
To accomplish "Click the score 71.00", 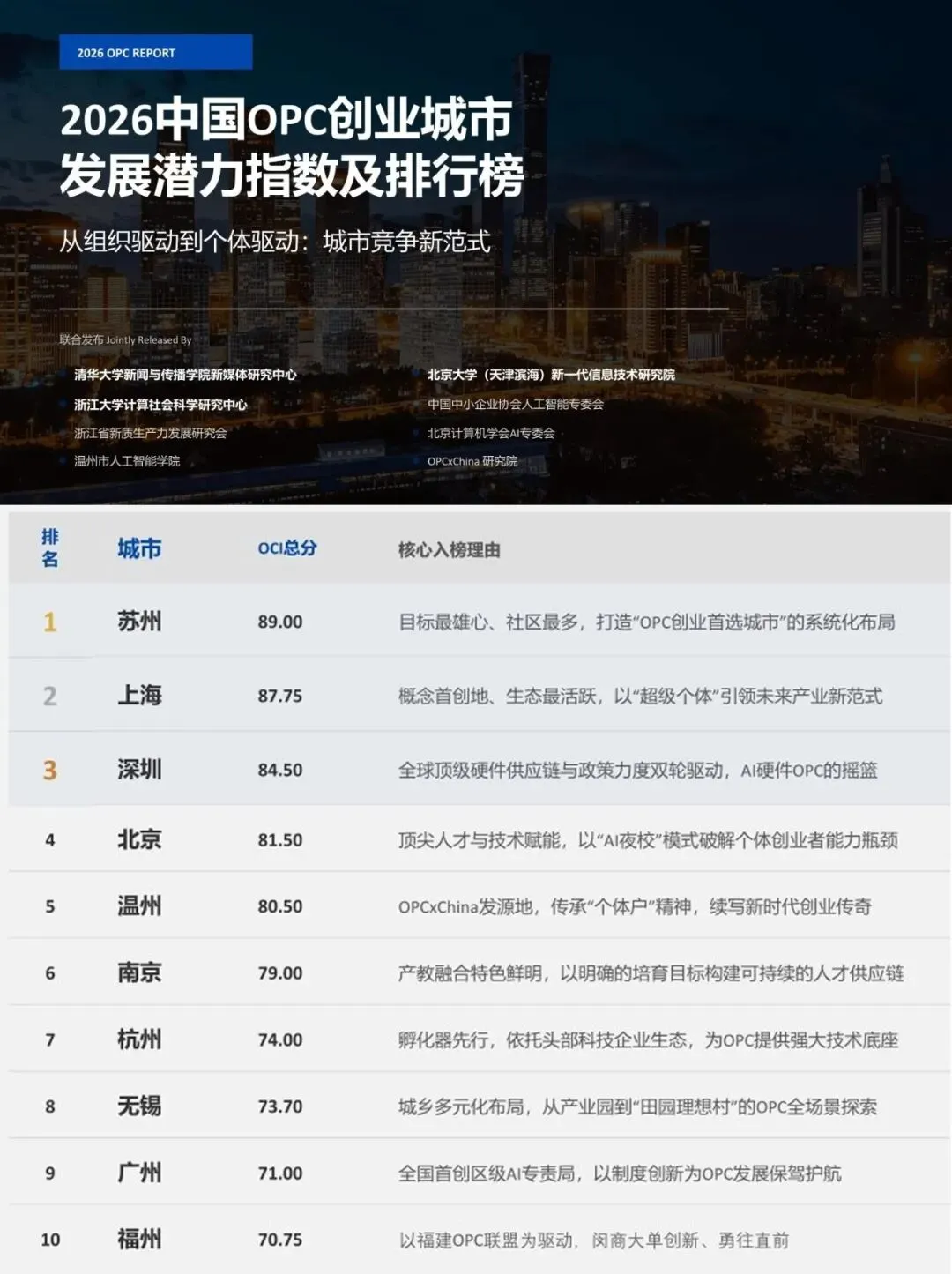I will (x=280, y=1173).
